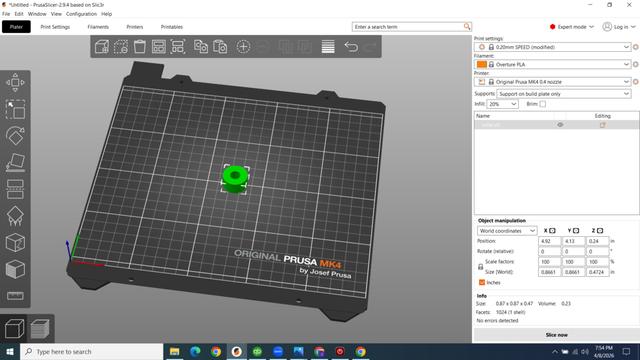The image size is (640, 360).
Task: Open the Filament edit gear icon
Action: [x=636, y=64]
